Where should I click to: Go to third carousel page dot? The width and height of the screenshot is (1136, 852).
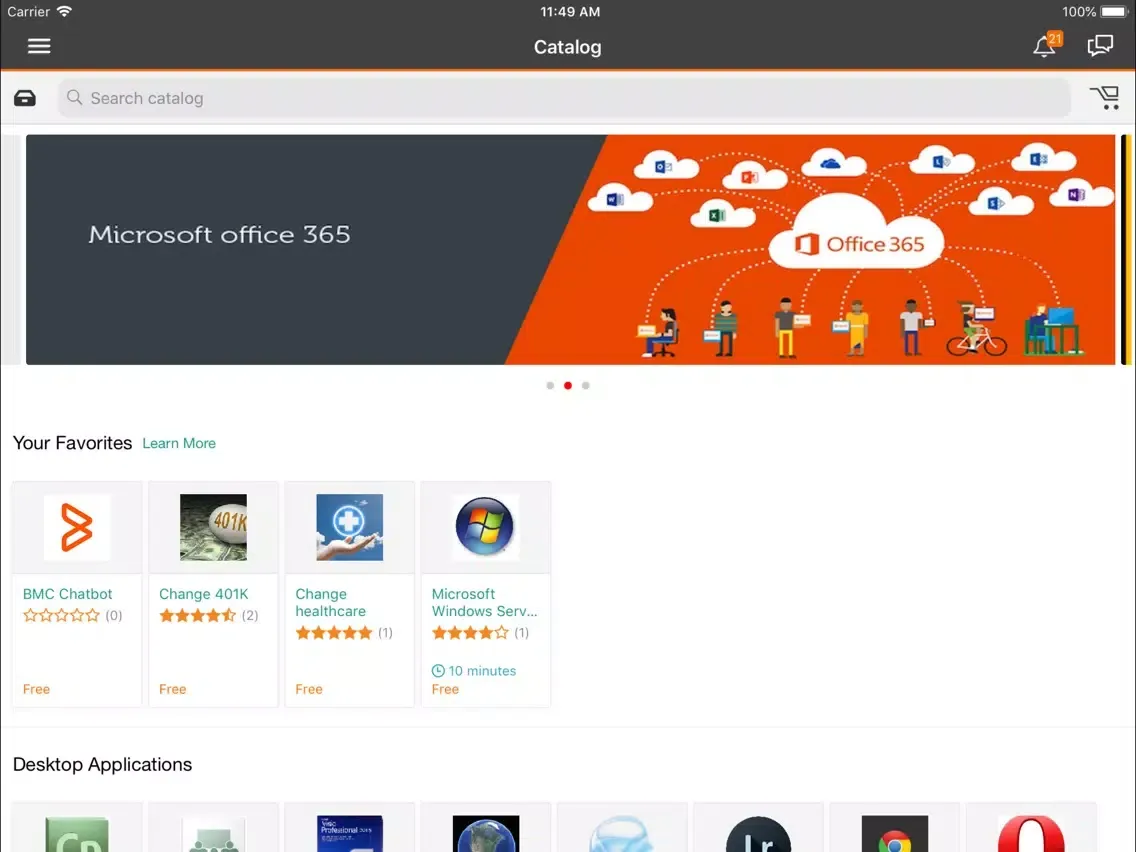pos(585,385)
